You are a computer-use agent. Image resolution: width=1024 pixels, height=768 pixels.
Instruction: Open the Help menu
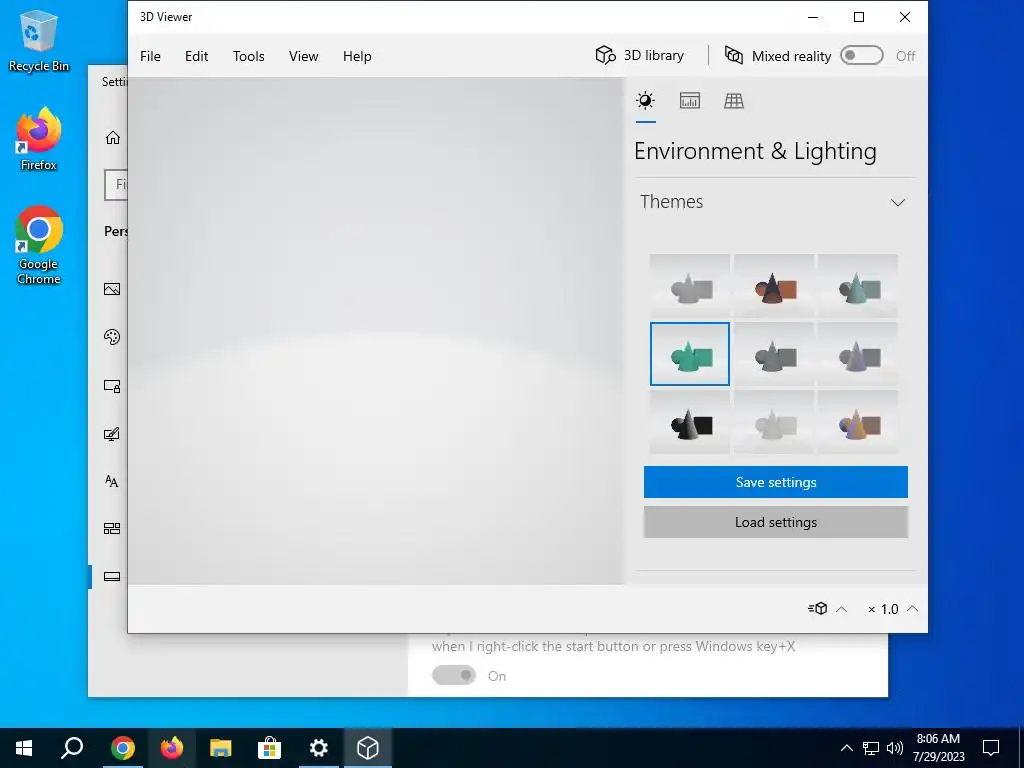click(357, 56)
